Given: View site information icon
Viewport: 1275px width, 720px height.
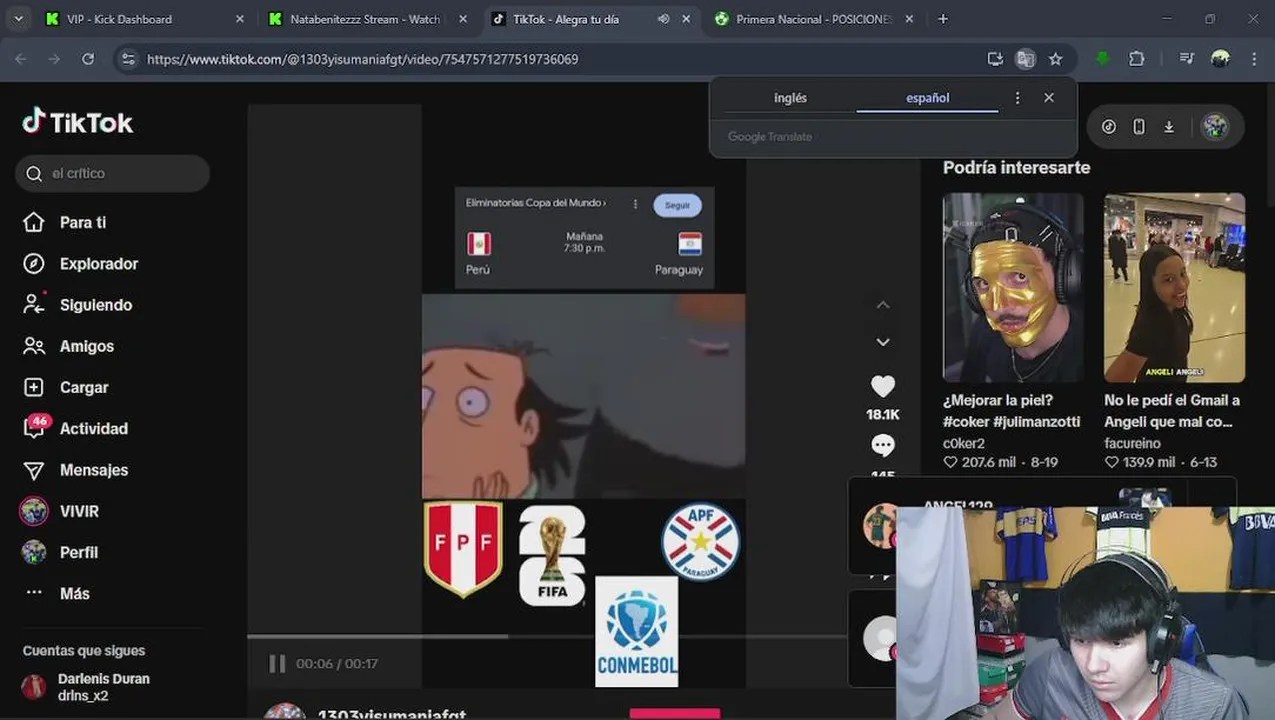Looking at the screenshot, I should click(x=128, y=59).
